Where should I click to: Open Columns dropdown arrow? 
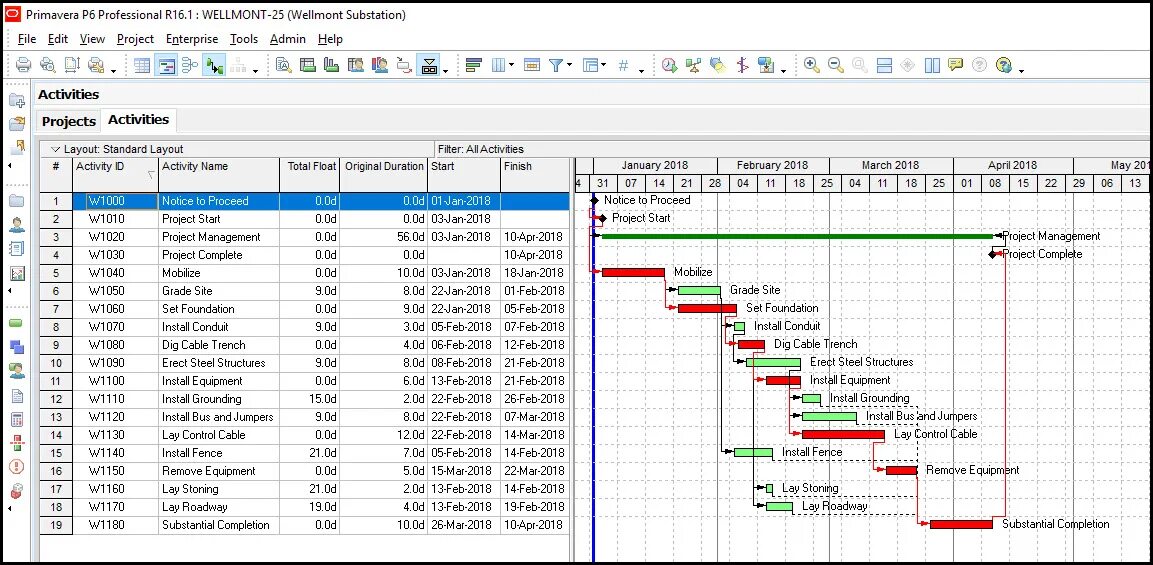(512, 65)
